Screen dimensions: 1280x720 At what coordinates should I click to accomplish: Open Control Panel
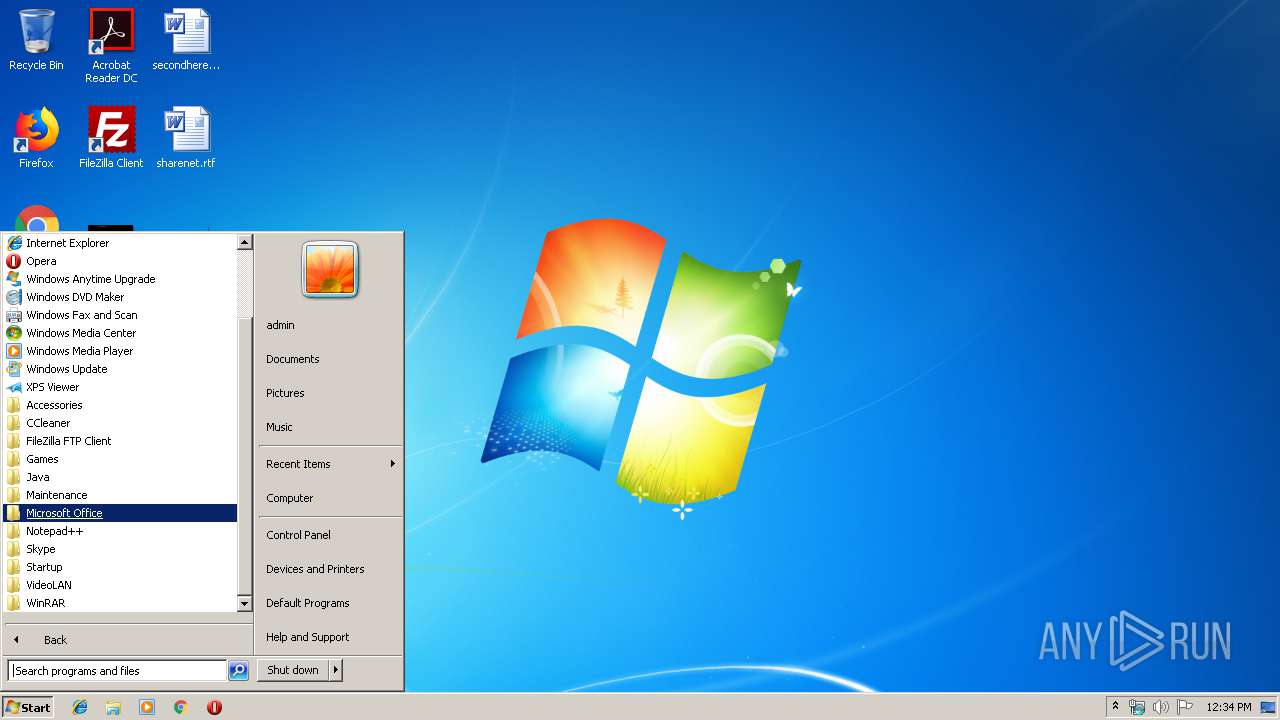[x=330, y=535]
